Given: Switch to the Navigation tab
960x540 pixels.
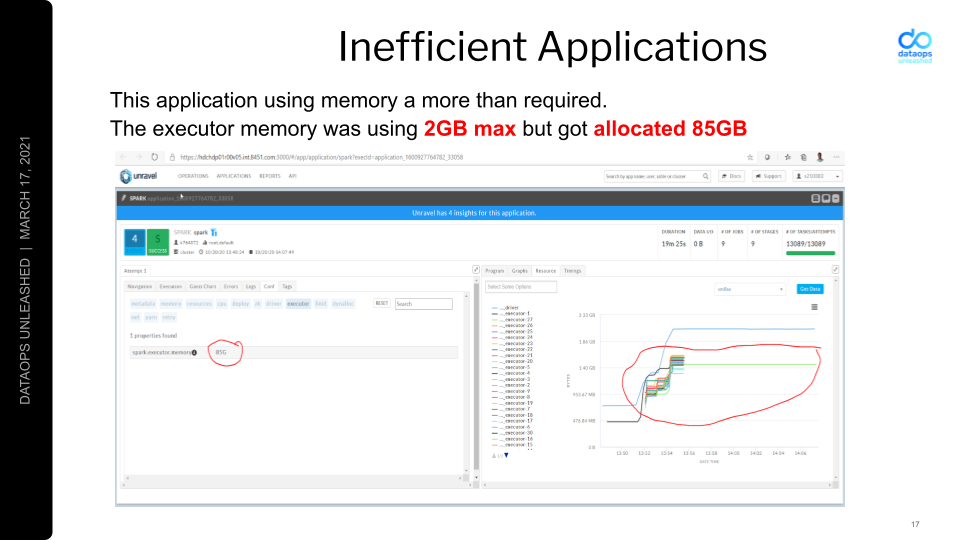Looking at the screenshot, I should 140,287.
